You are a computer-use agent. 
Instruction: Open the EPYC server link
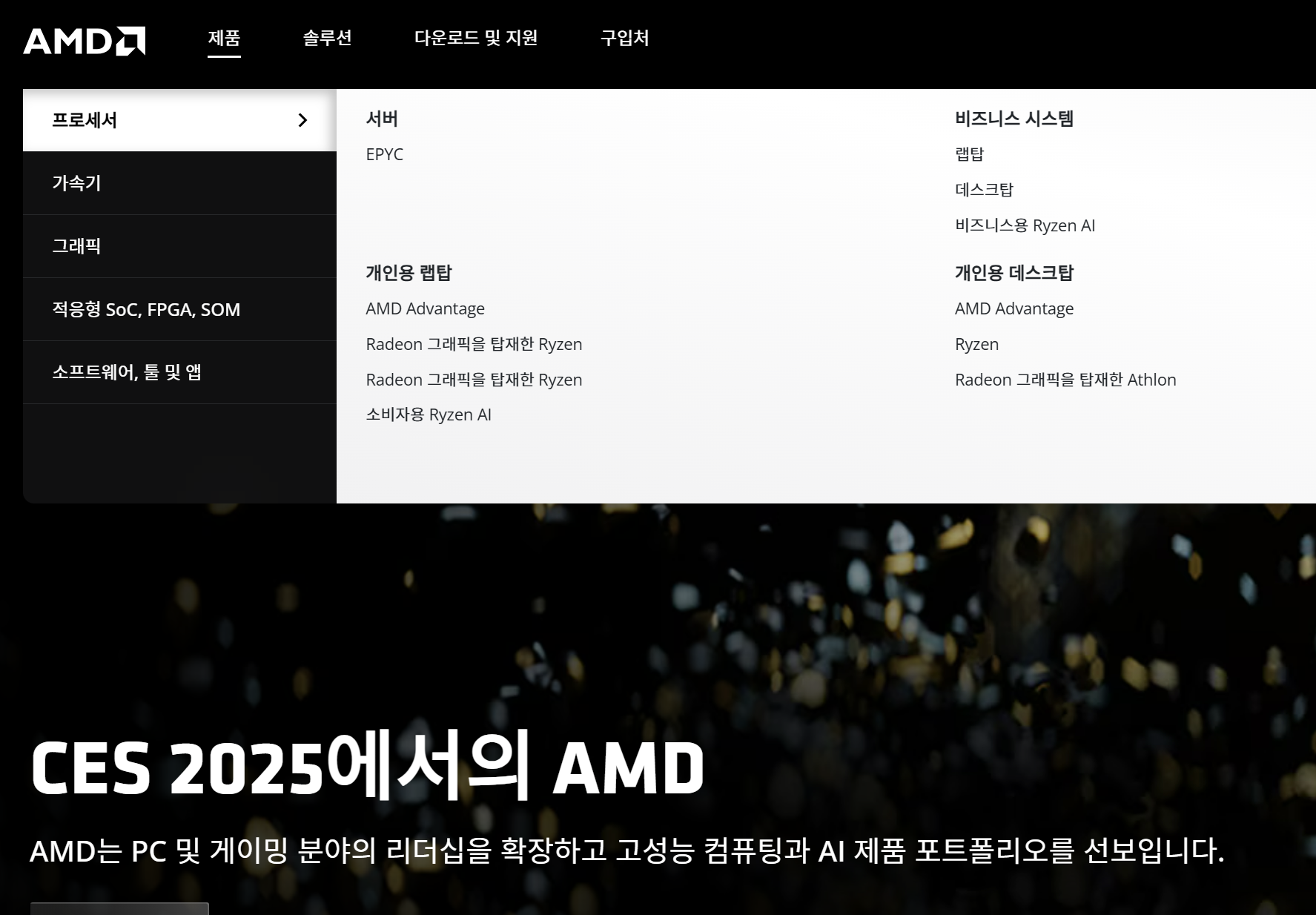click(x=385, y=154)
